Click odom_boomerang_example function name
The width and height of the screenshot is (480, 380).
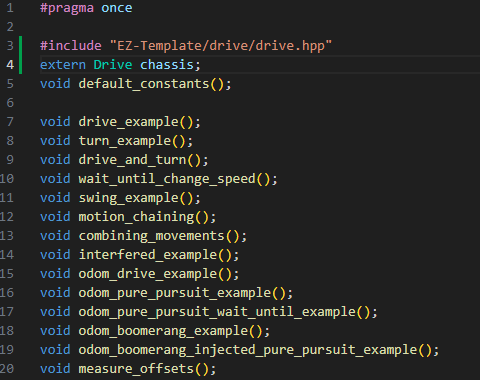point(163,331)
